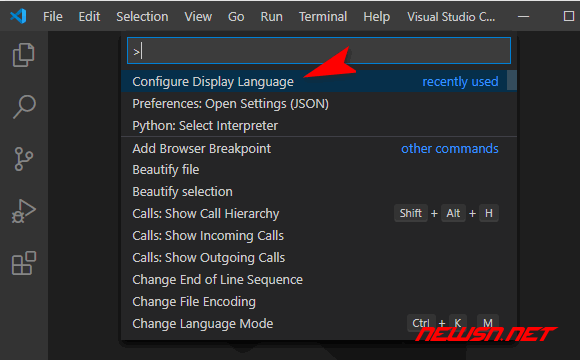Viewport: 580px width, 360px height.
Task: Open the Selection menu
Action: [142, 17]
